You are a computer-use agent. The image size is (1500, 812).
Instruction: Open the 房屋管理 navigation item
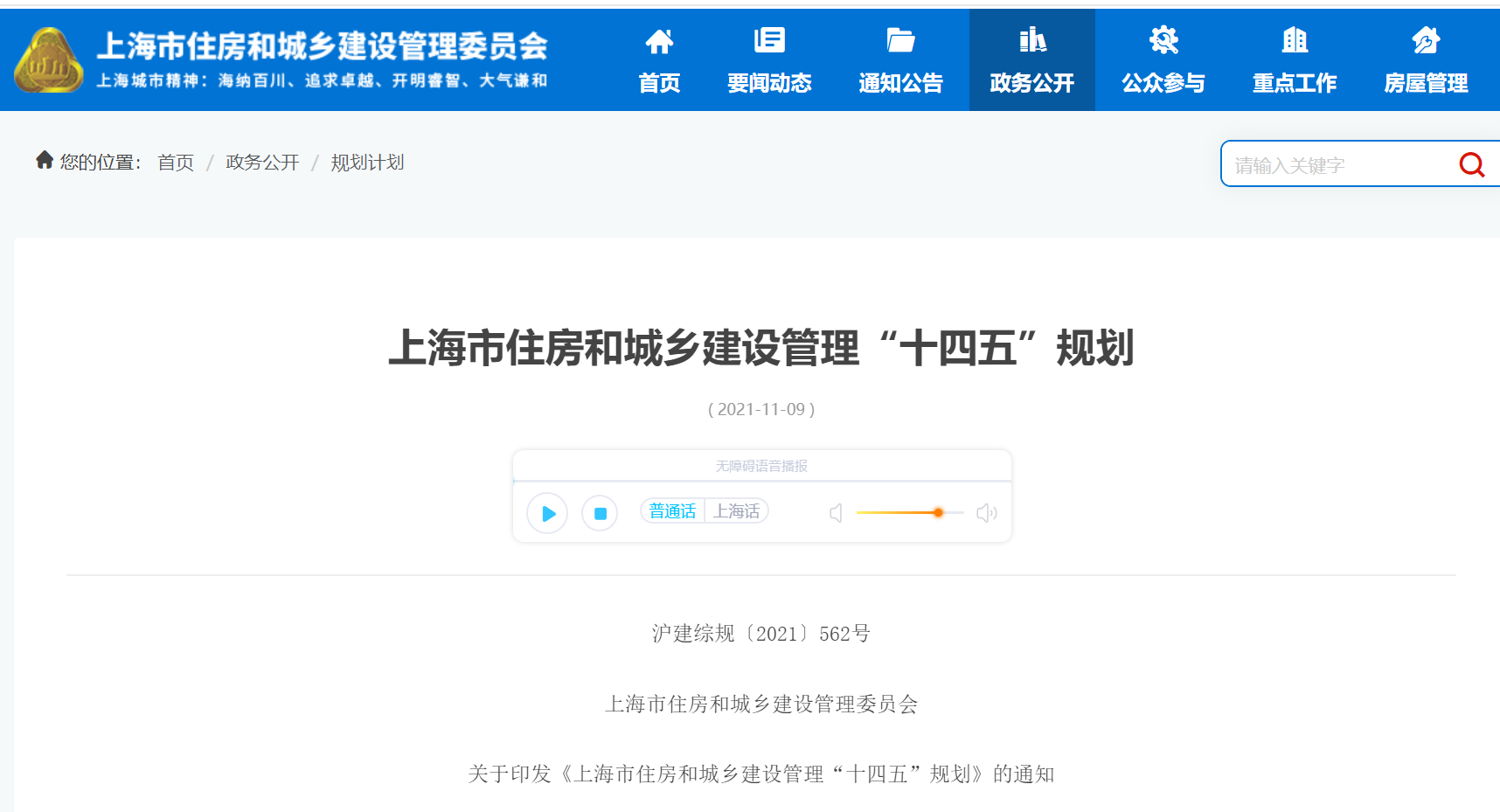[1426, 60]
